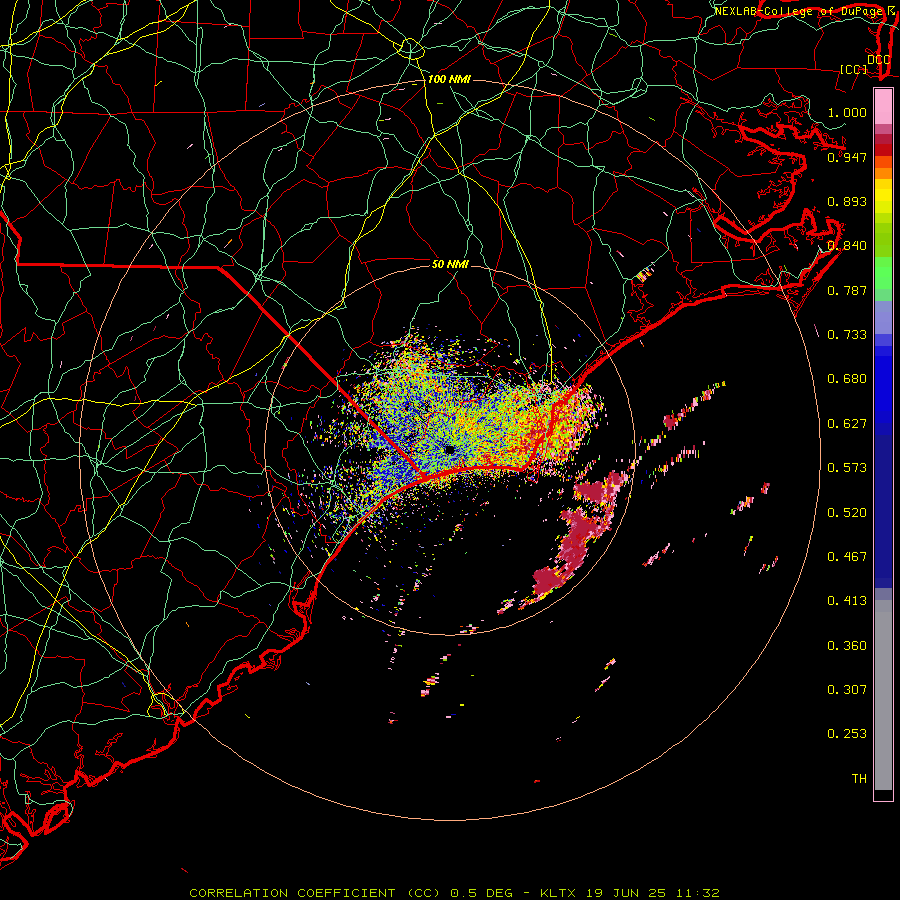Select the 0.360 scale value
The height and width of the screenshot is (900, 900).
click(x=847, y=646)
